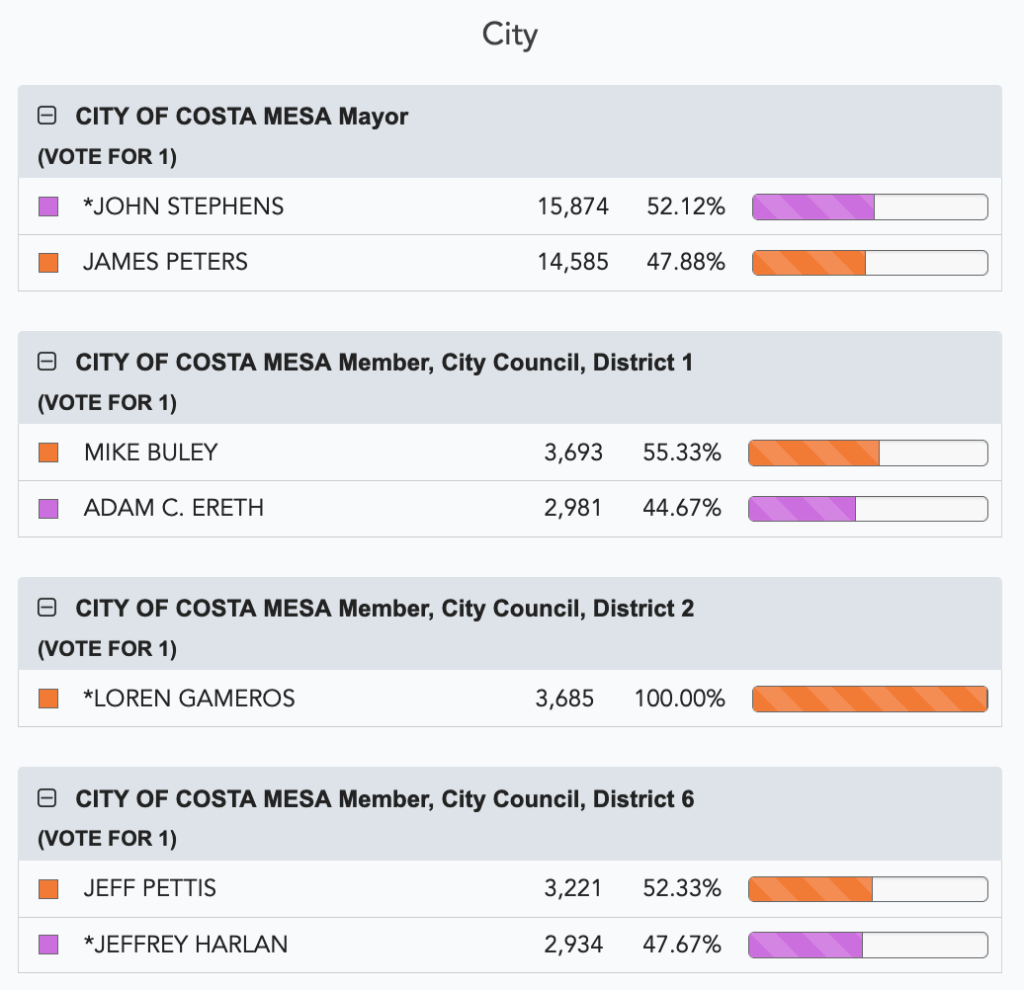Click the Adam C. Ereth candidate name

[x=174, y=508]
